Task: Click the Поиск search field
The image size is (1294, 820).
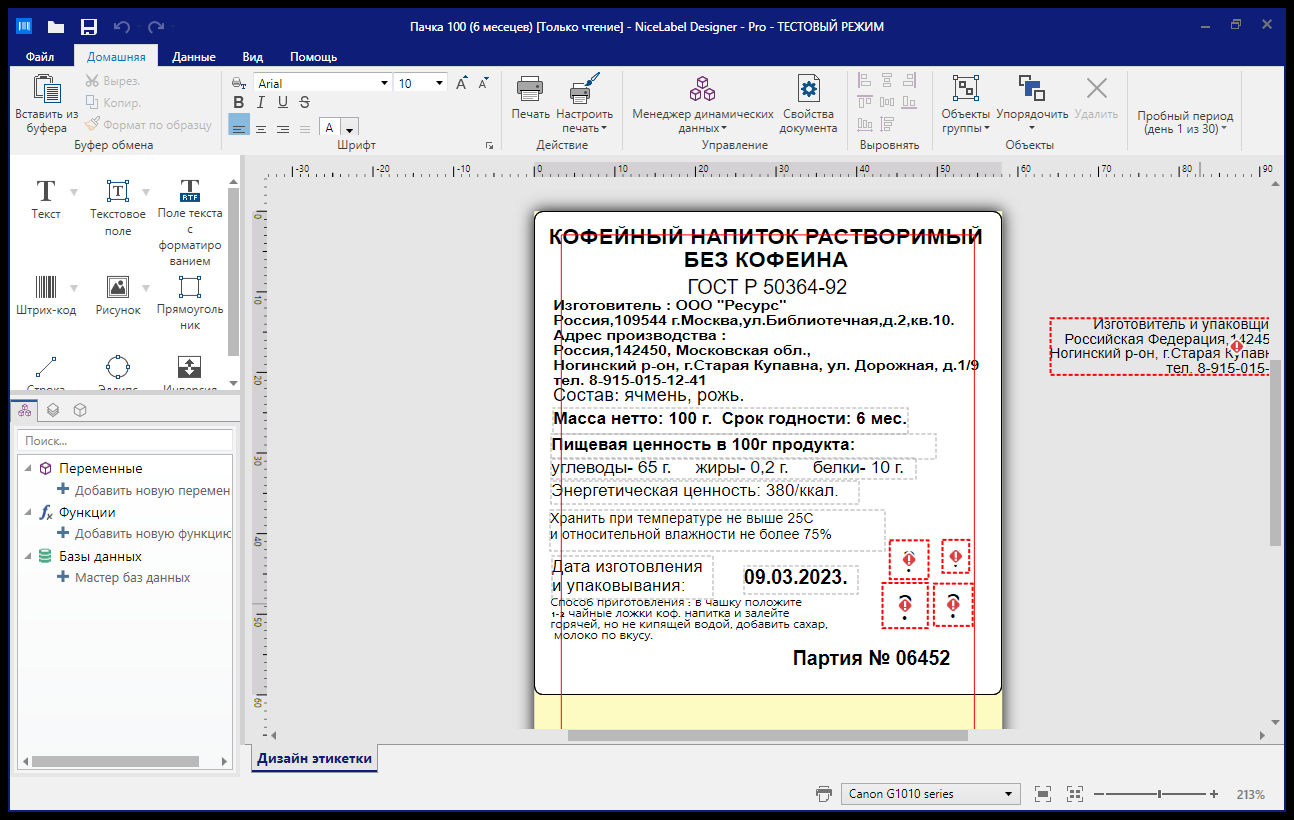Action: point(125,440)
